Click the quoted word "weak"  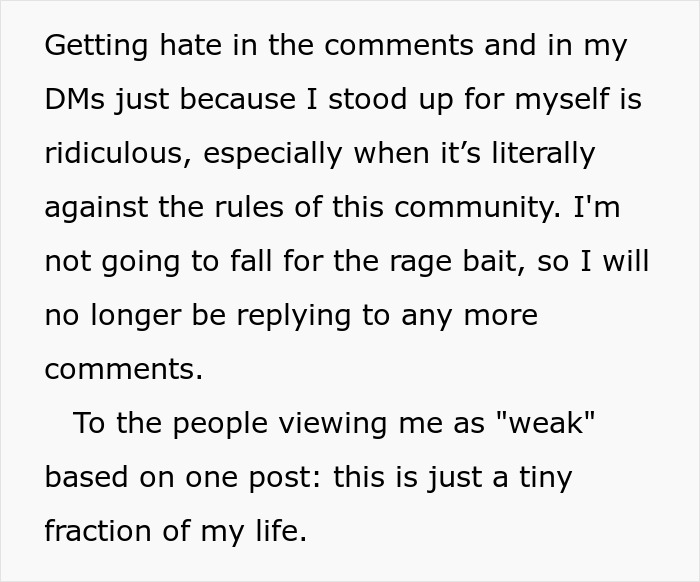546,423
